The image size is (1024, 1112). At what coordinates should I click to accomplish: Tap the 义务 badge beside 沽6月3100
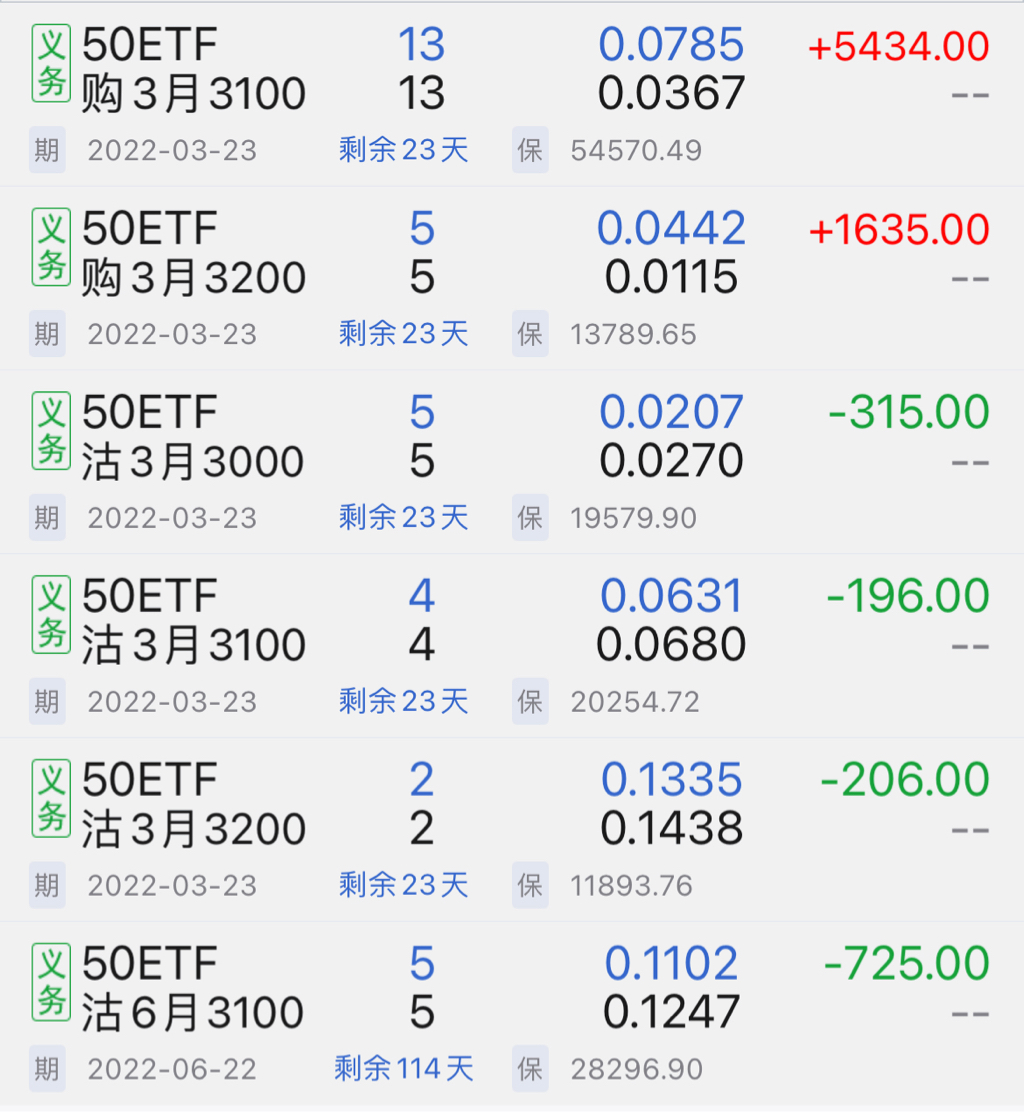(51, 982)
